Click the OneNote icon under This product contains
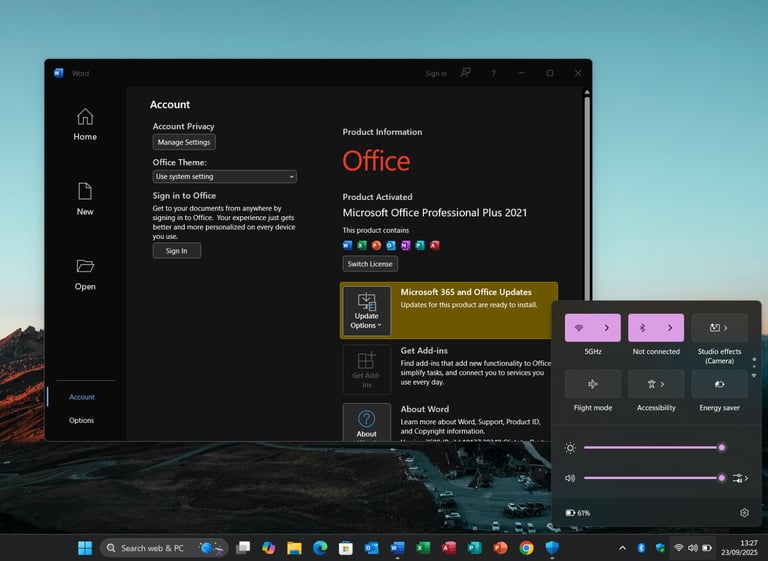Screen dimensions: 768x561 tap(405, 245)
